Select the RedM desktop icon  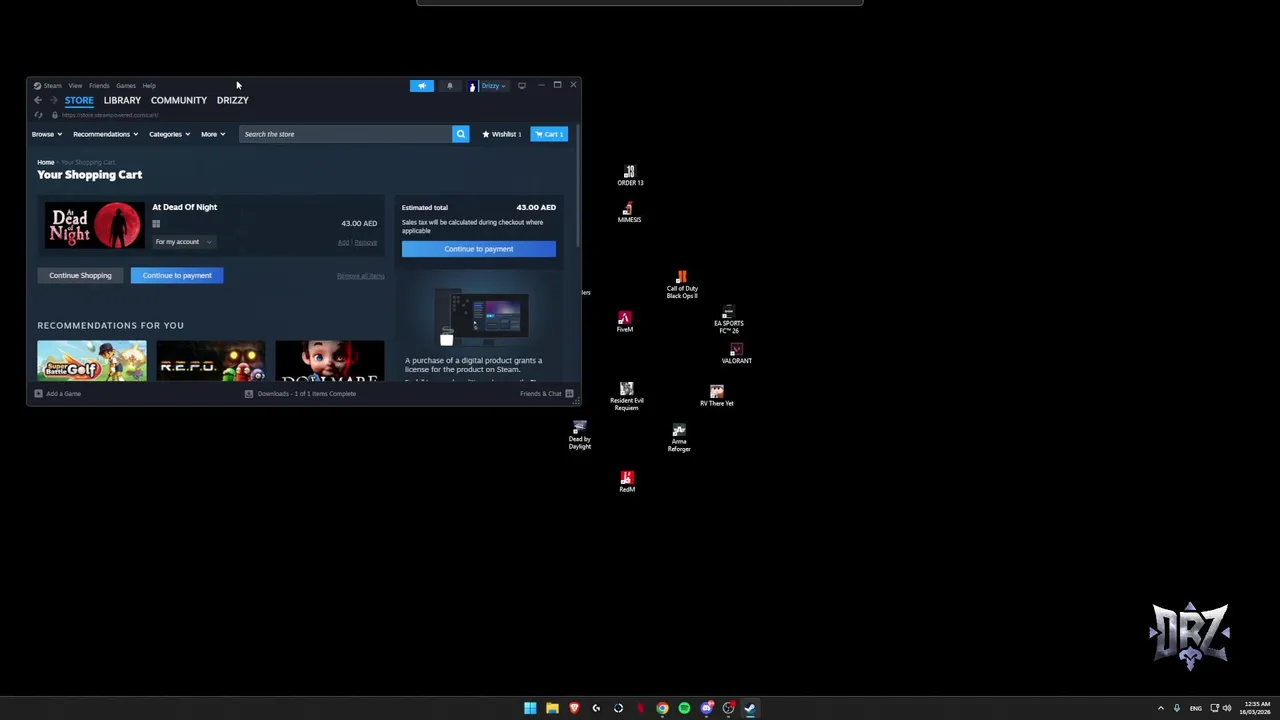tap(627, 481)
